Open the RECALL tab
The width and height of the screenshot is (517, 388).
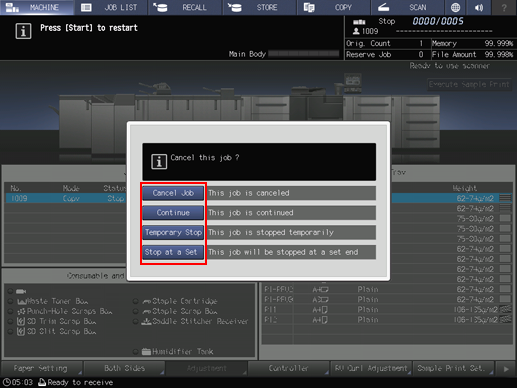tap(185, 7)
